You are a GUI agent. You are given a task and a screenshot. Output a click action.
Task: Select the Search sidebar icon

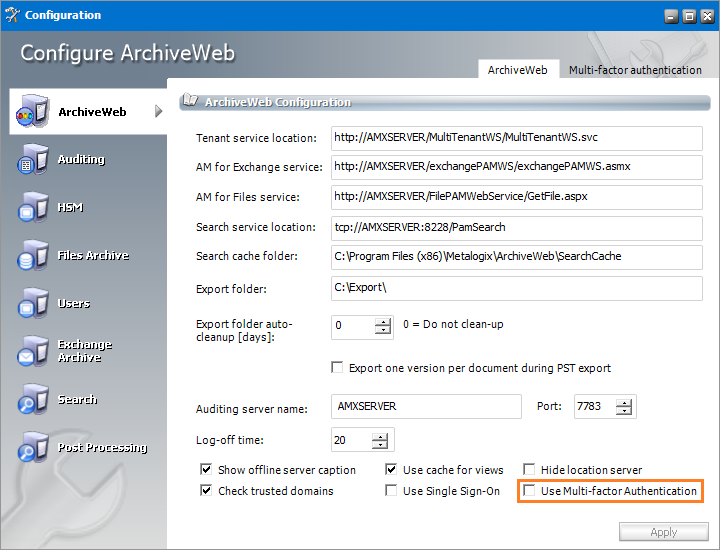[x=32, y=399]
